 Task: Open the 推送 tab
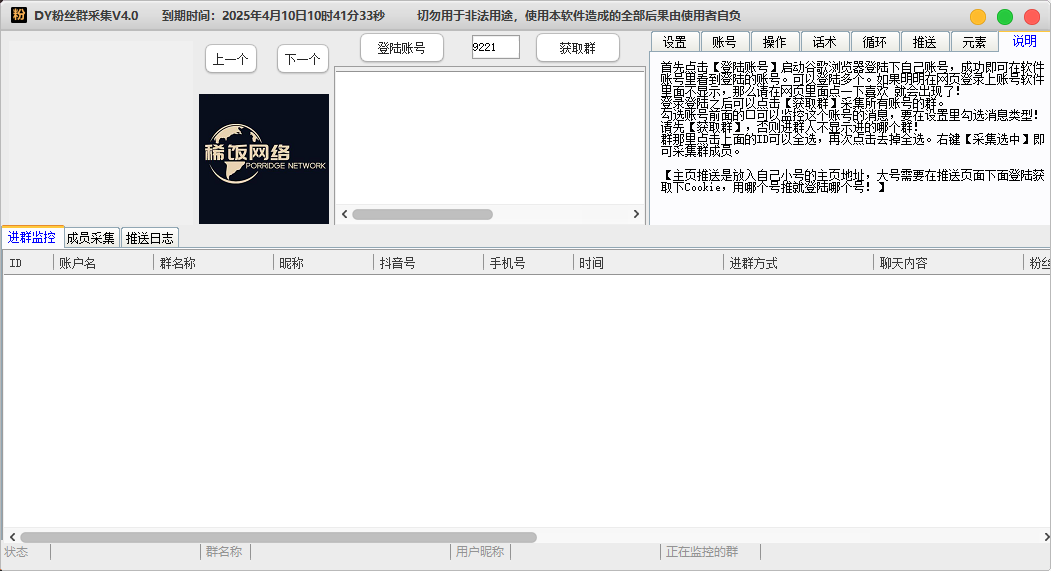click(924, 42)
